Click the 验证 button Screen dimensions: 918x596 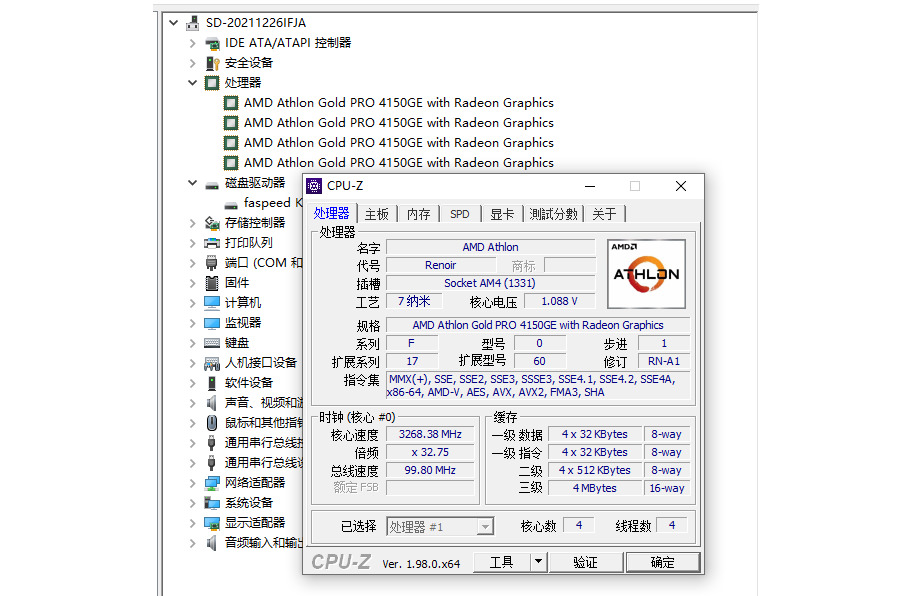pyautogui.click(x=585, y=562)
